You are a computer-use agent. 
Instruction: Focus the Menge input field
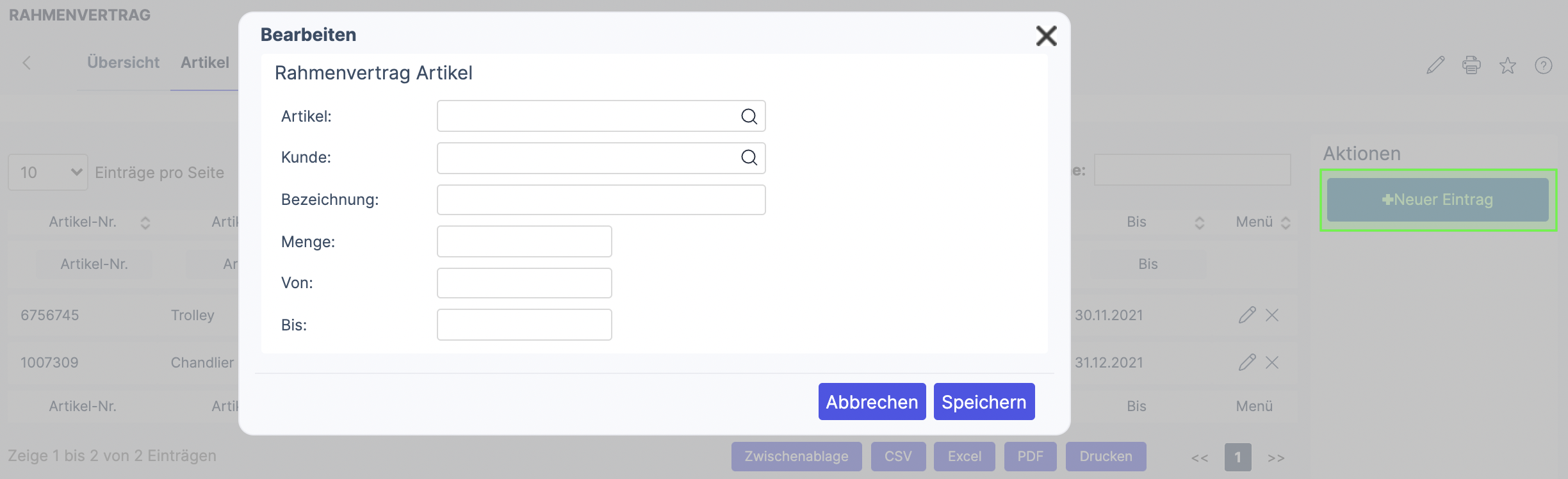(x=524, y=241)
